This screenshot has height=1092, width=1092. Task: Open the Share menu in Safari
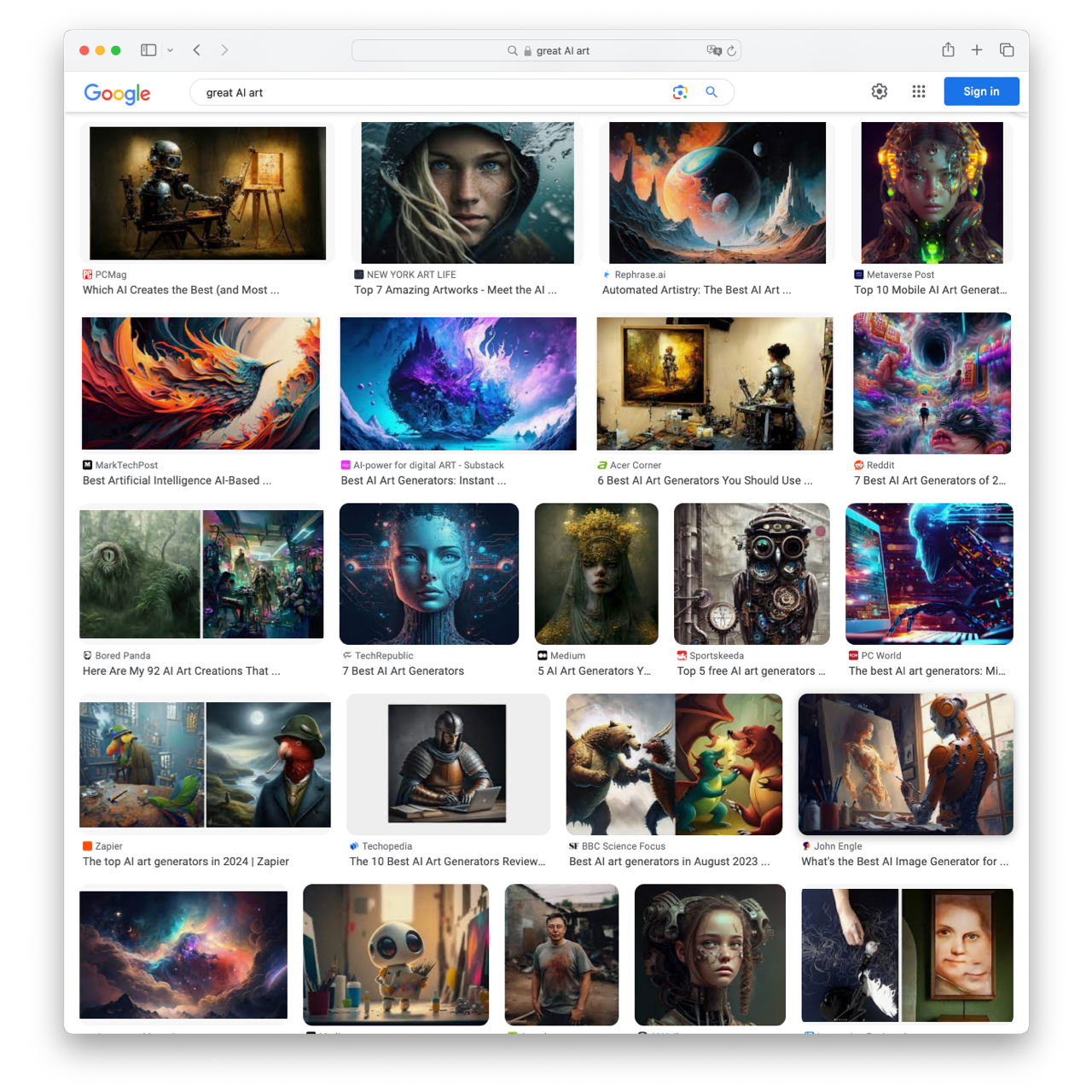pos(948,50)
